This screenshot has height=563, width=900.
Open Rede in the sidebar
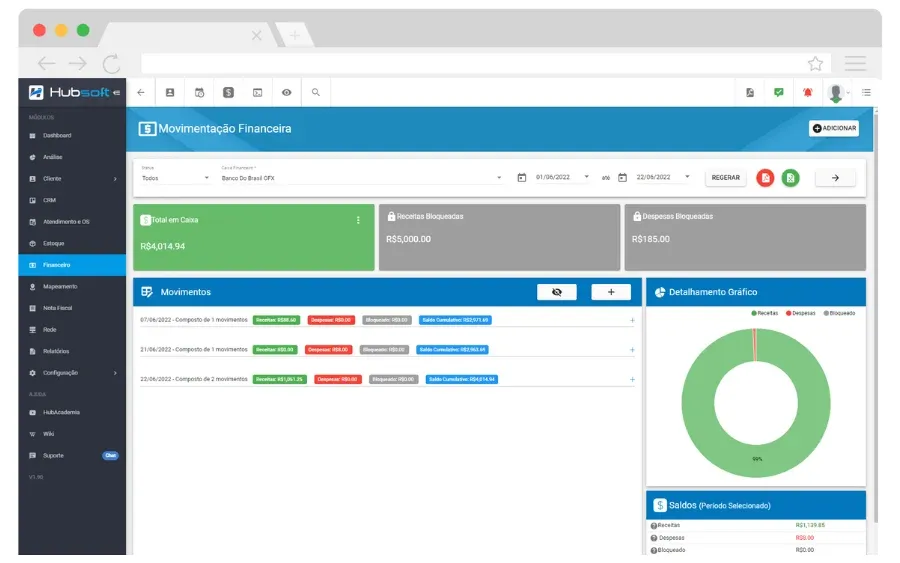72,330
